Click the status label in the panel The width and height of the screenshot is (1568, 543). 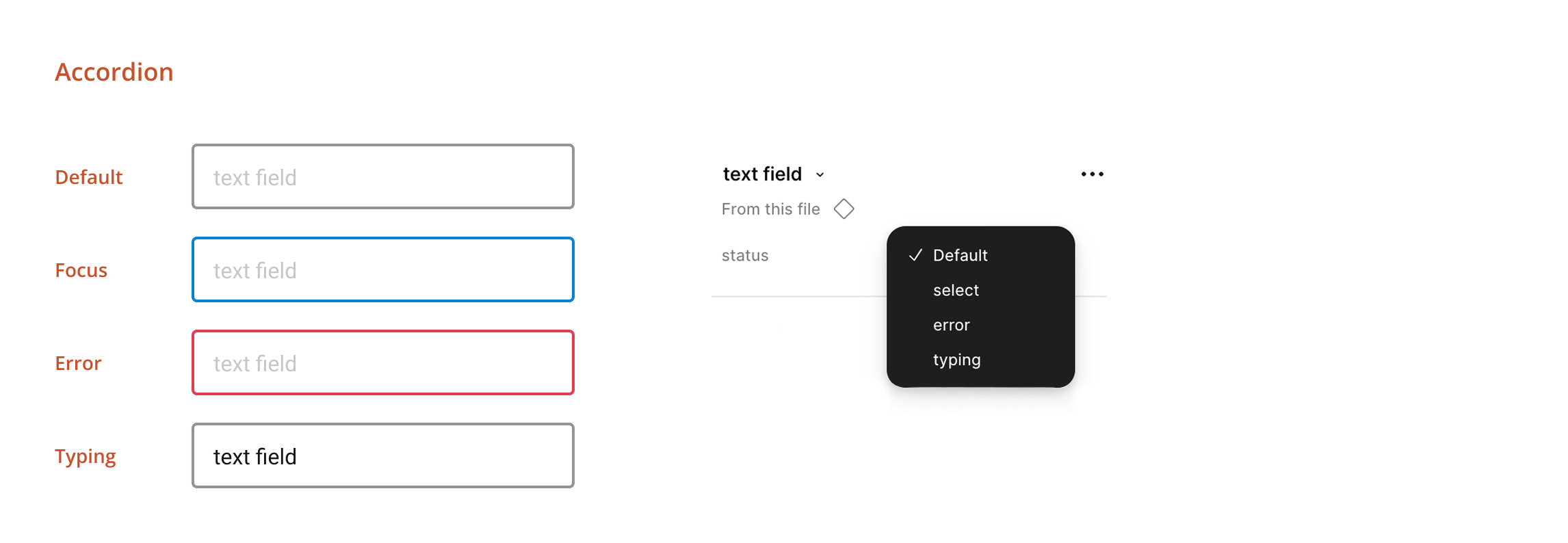pos(744,255)
